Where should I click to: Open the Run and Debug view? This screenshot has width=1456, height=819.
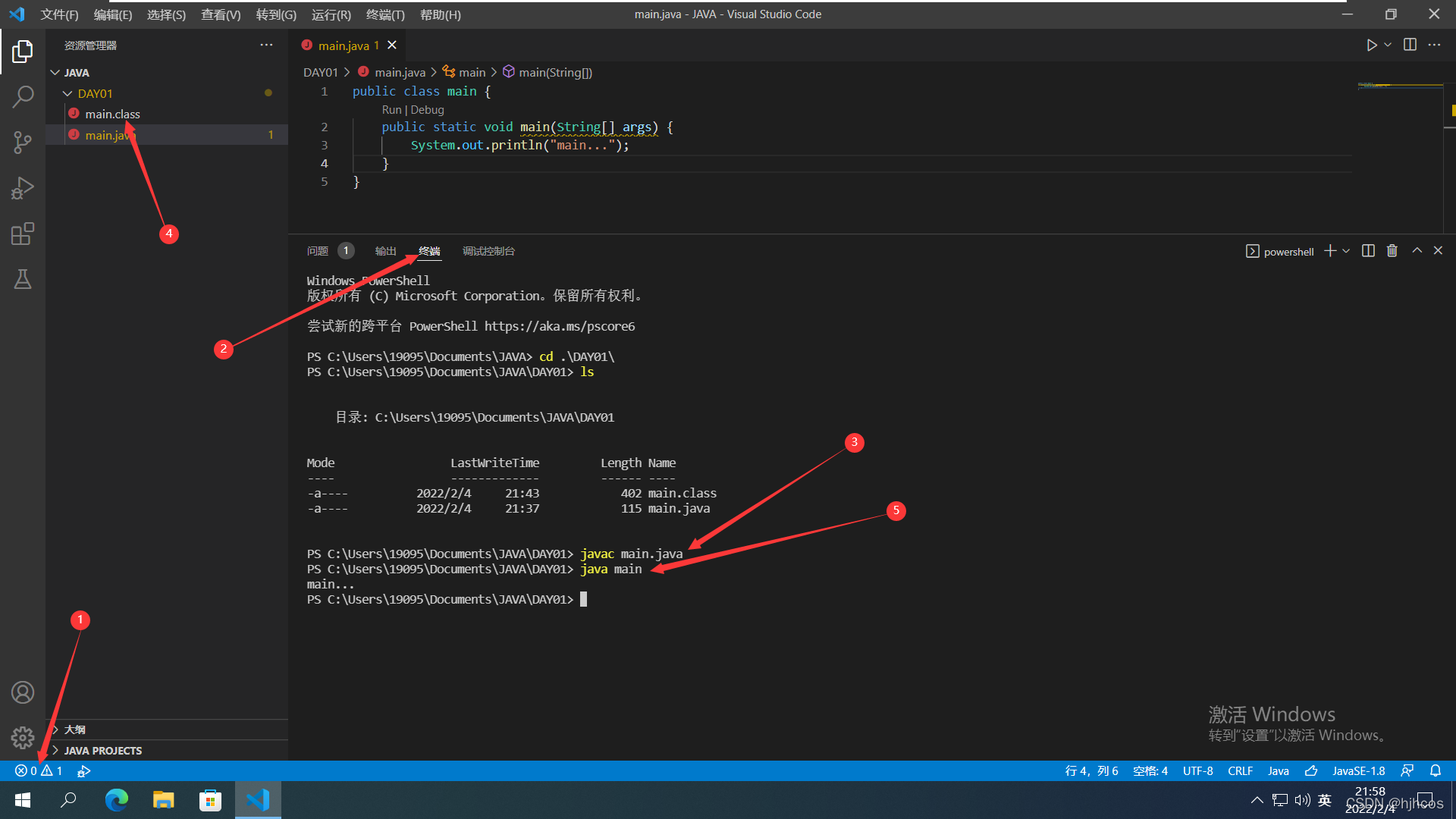[23, 188]
